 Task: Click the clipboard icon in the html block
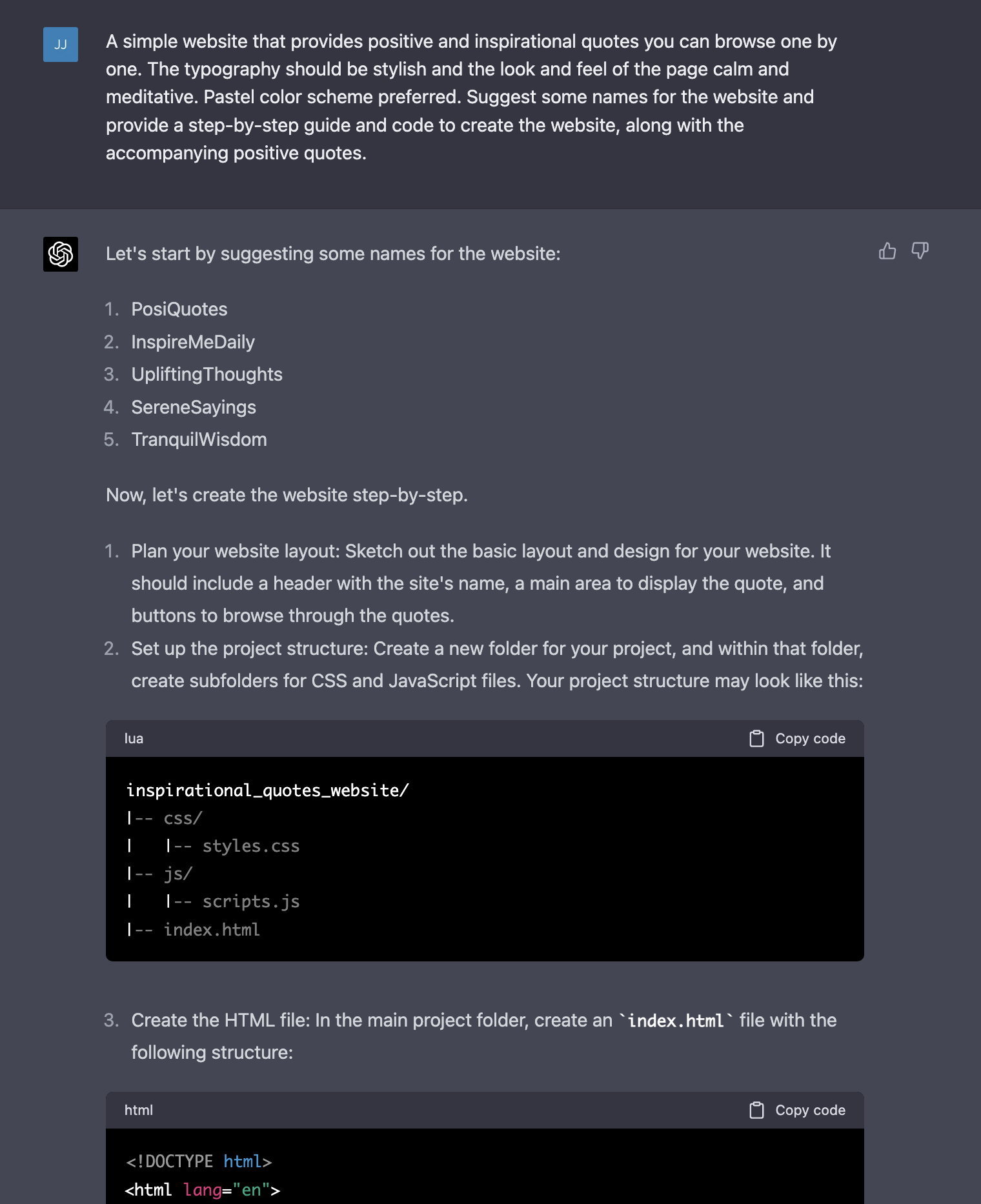click(x=756, y=1110)
